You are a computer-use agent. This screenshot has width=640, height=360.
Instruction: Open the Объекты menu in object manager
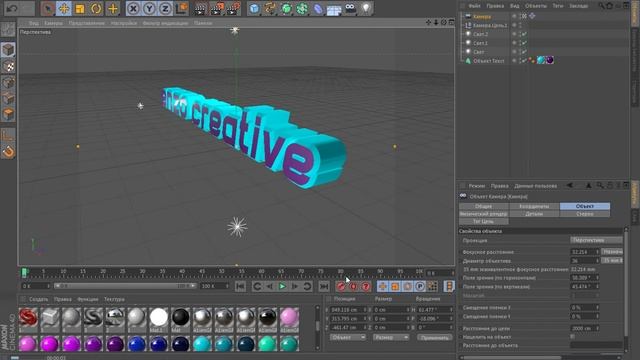[x=536, y=6]
